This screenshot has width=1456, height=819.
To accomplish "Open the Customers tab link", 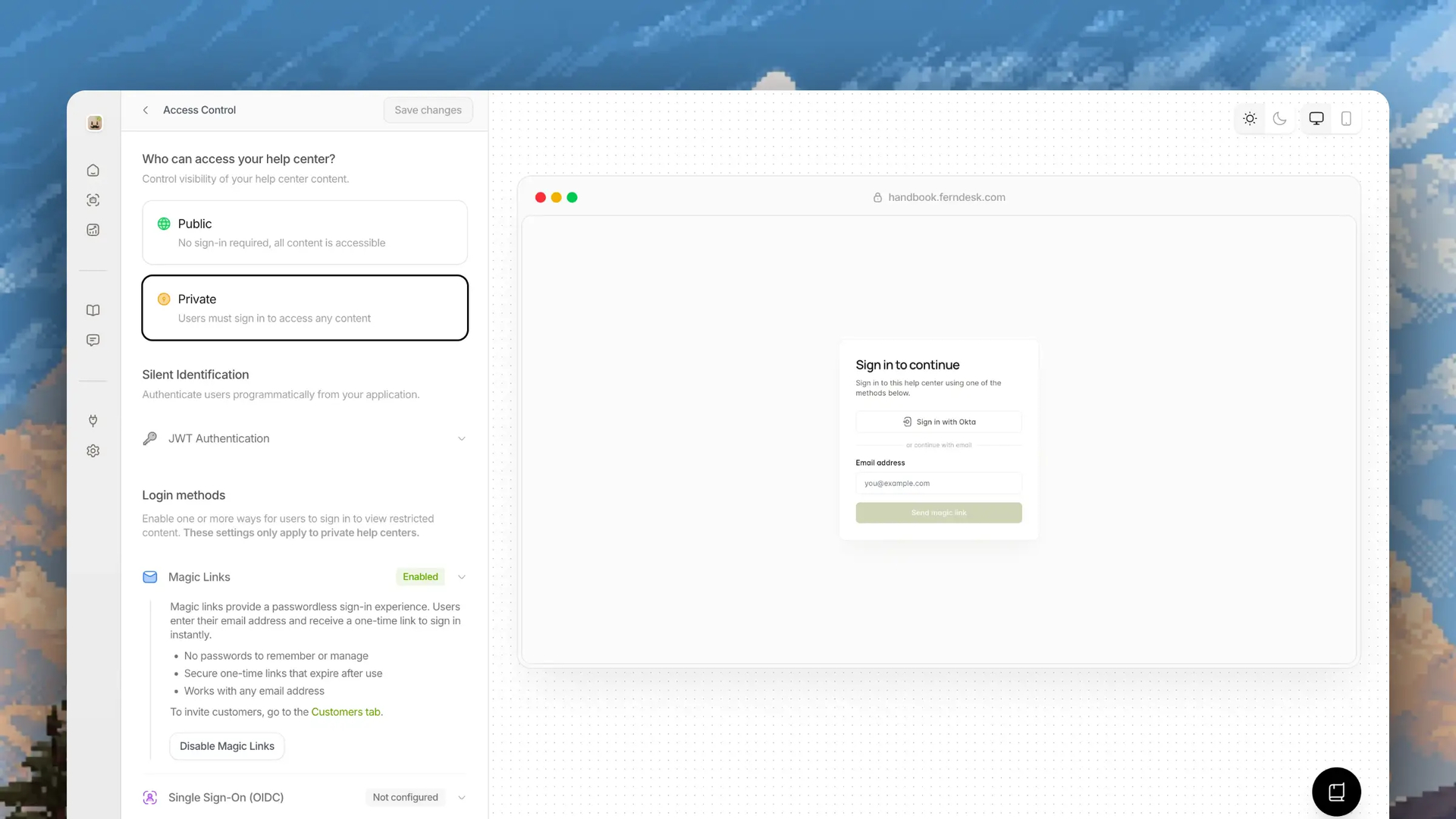I will tap(346, 711).
